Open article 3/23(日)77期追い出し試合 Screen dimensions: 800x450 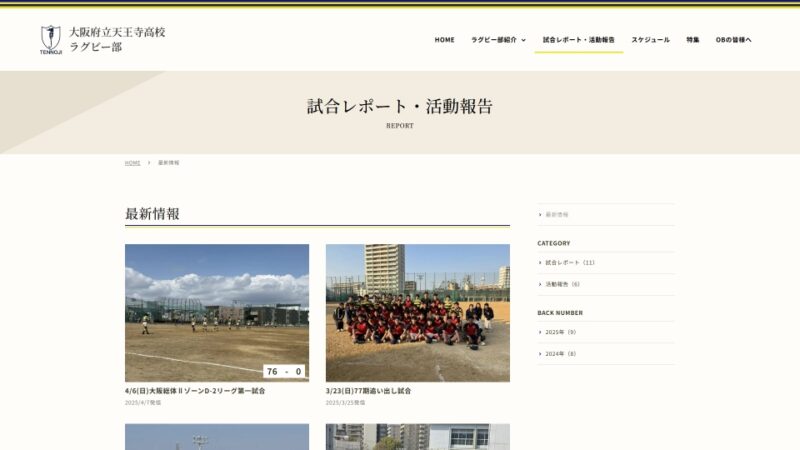pyautogui.click(x=368, y=391)
